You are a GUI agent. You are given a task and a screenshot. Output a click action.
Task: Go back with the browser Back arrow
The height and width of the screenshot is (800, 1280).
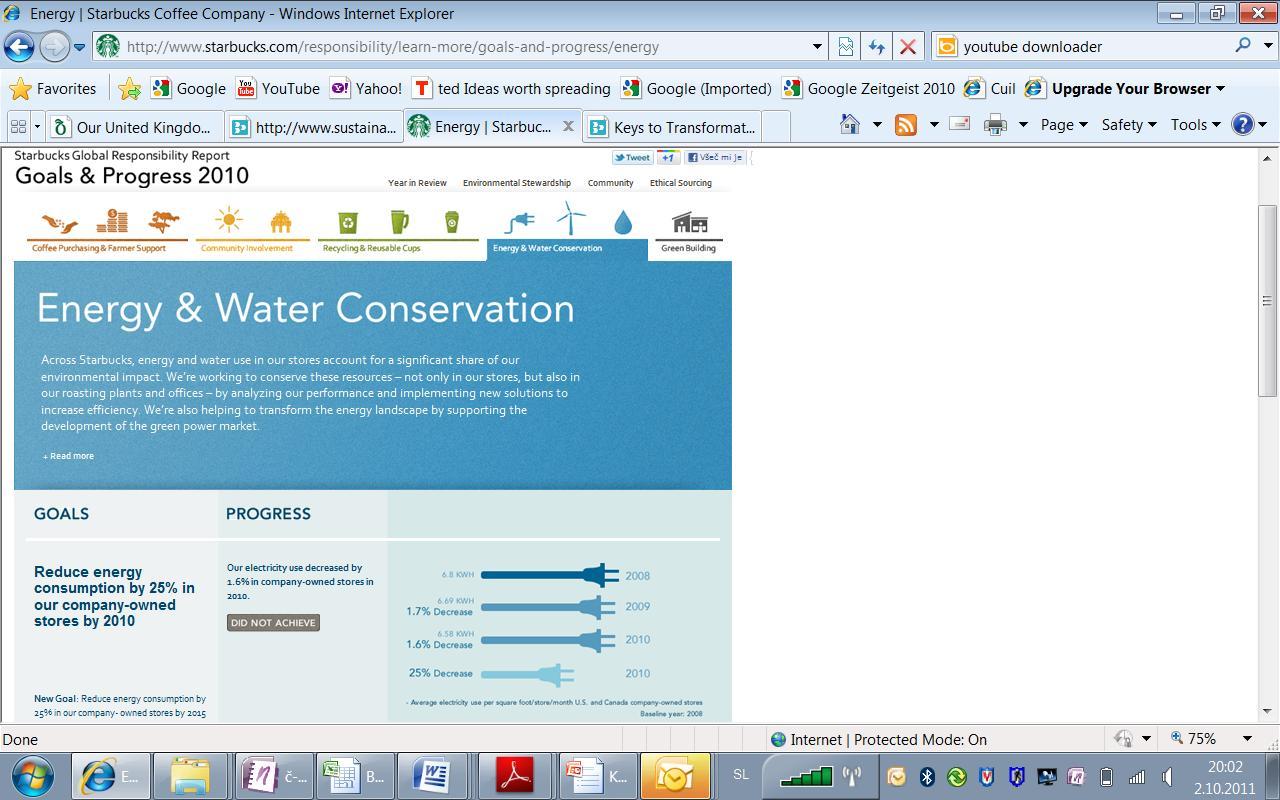click(x=19, y=46)
